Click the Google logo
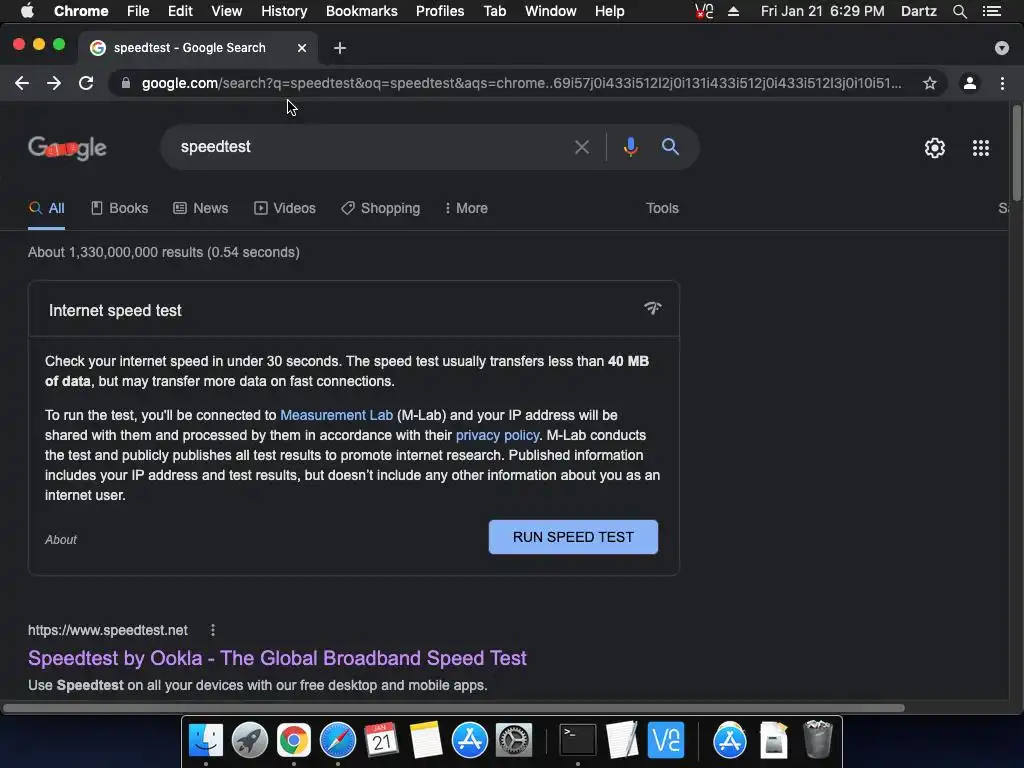The width and height of the screenshot is (1024, 768). point(67,148)
